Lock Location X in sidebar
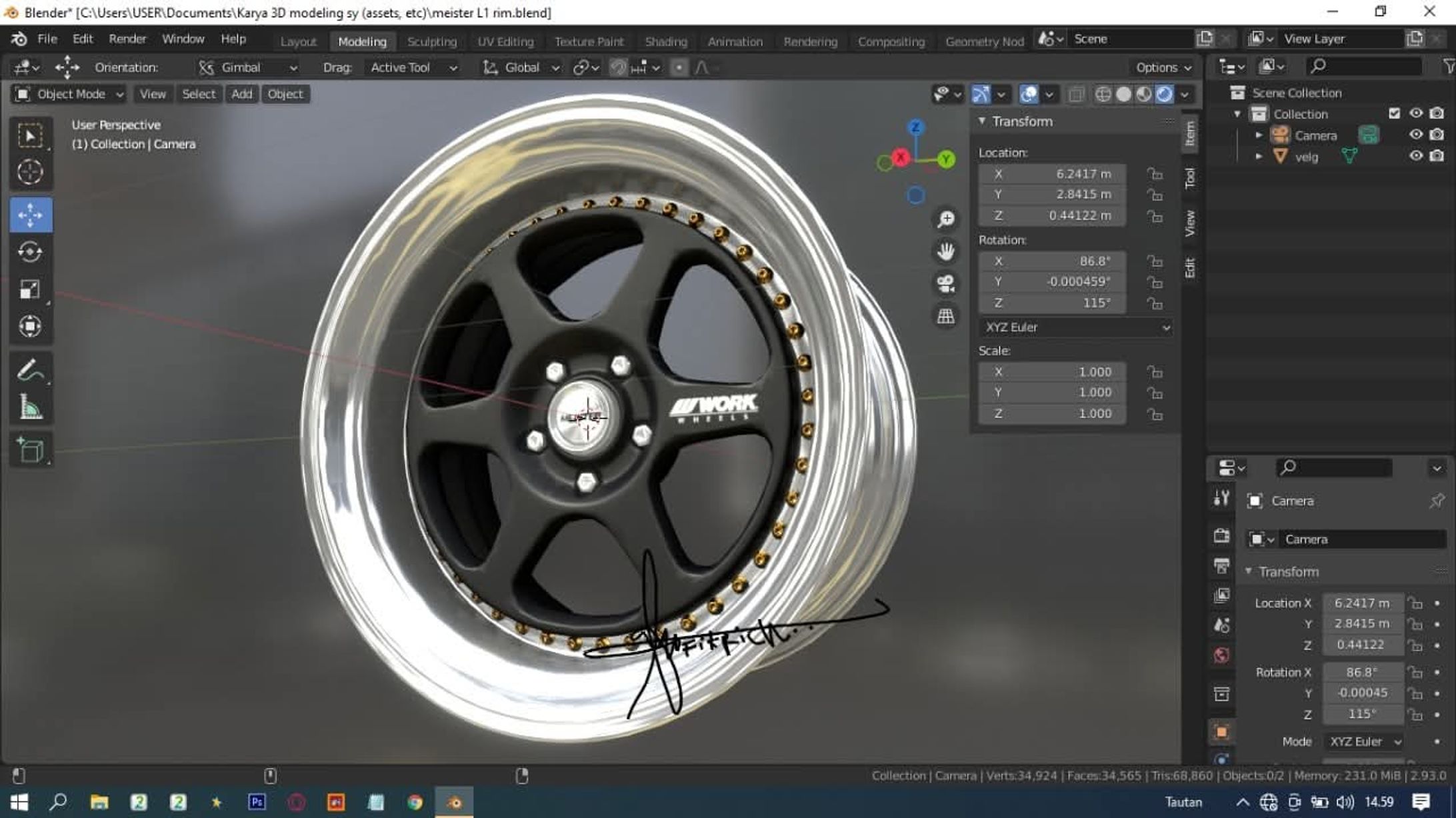Screen dimensions: 1456x818 click(1155, 174)
